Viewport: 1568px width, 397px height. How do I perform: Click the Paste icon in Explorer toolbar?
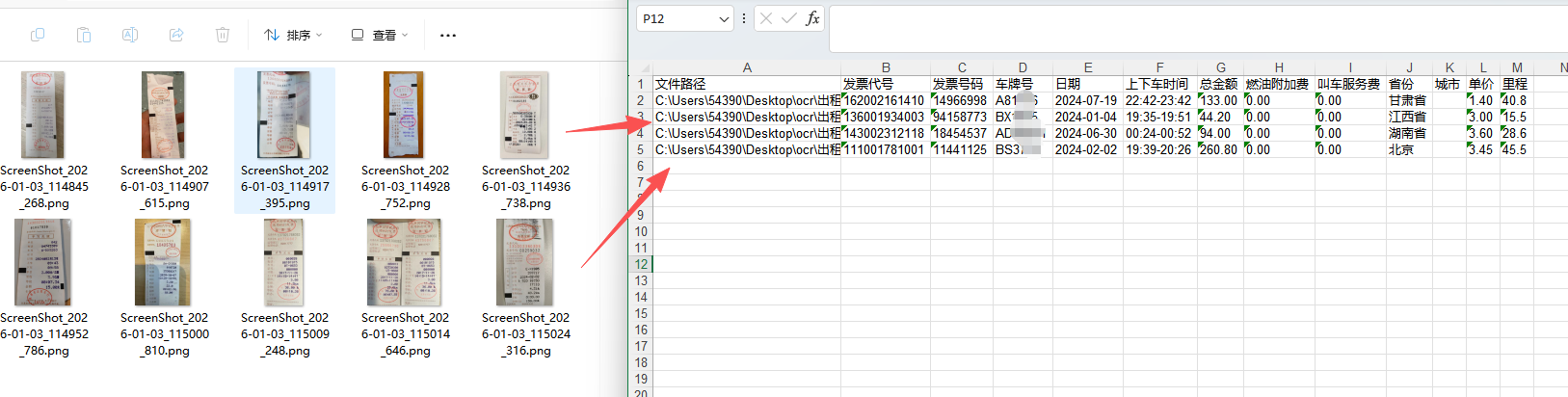(x=84, y=35)
